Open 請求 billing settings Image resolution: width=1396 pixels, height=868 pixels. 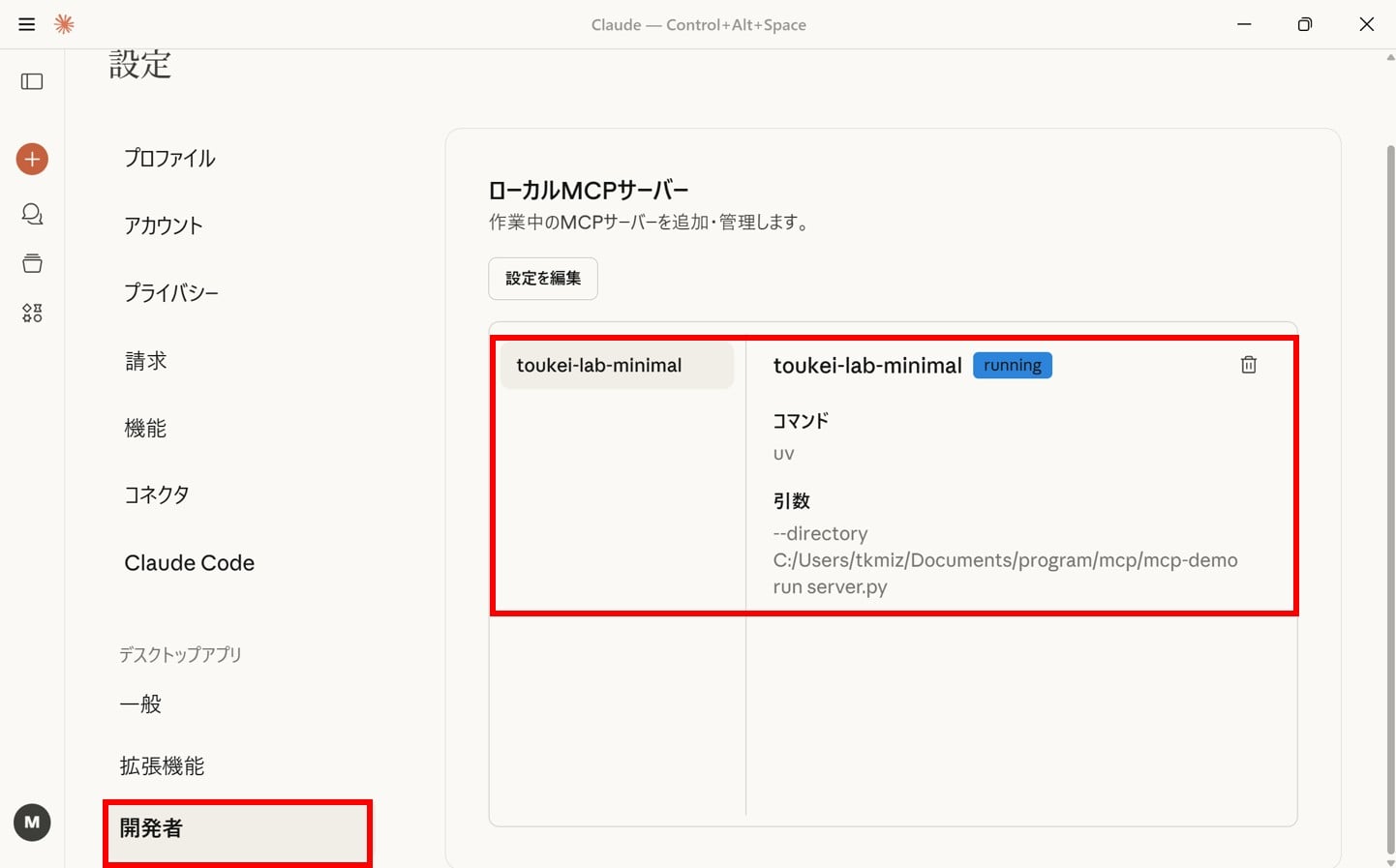pyautogui.click(x=145, y=361)
